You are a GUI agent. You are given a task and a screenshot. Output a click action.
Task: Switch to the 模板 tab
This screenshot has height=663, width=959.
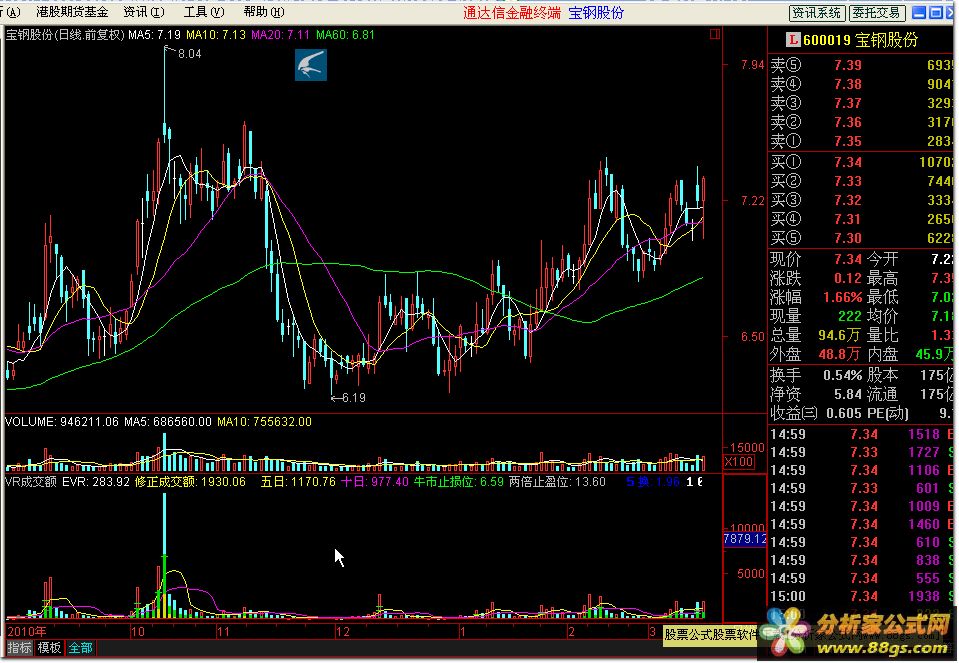coord(49,648)
